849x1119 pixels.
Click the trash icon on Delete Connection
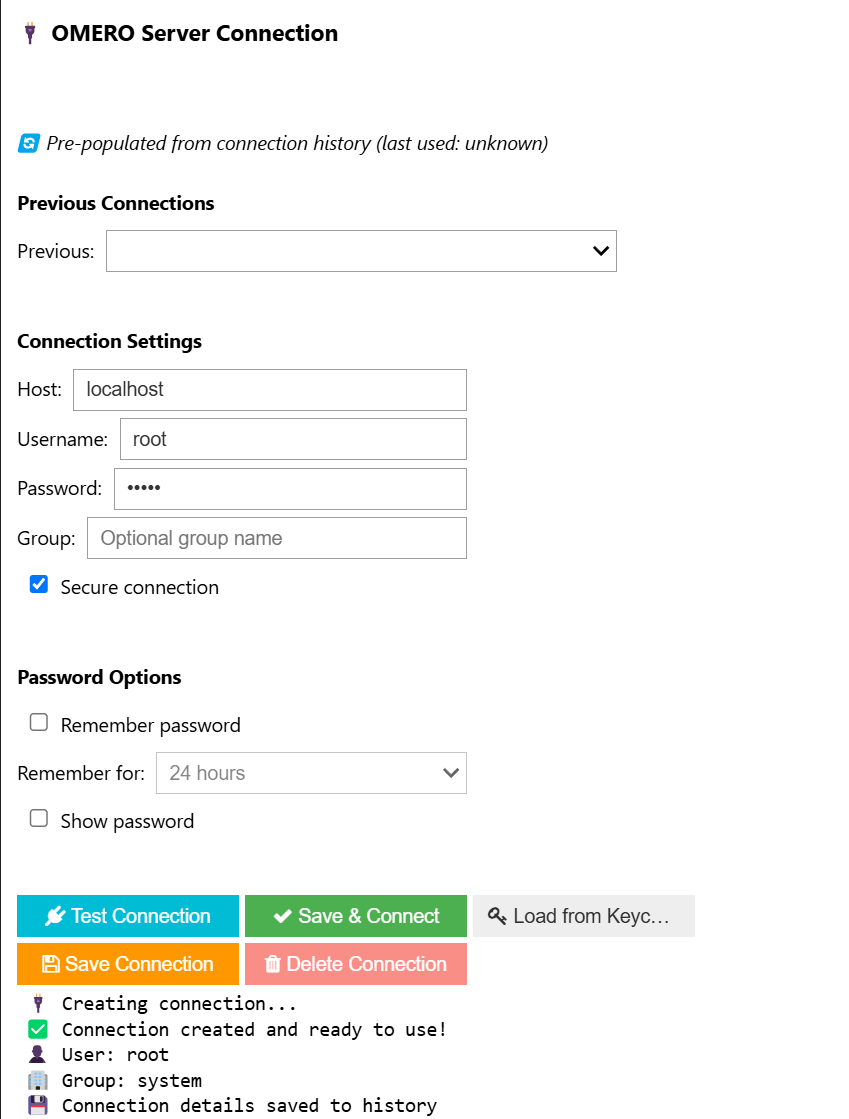[272, 964]
